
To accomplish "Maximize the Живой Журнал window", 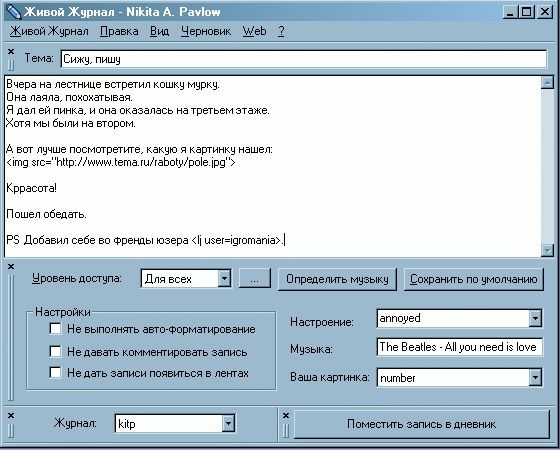I will (527, 12).
